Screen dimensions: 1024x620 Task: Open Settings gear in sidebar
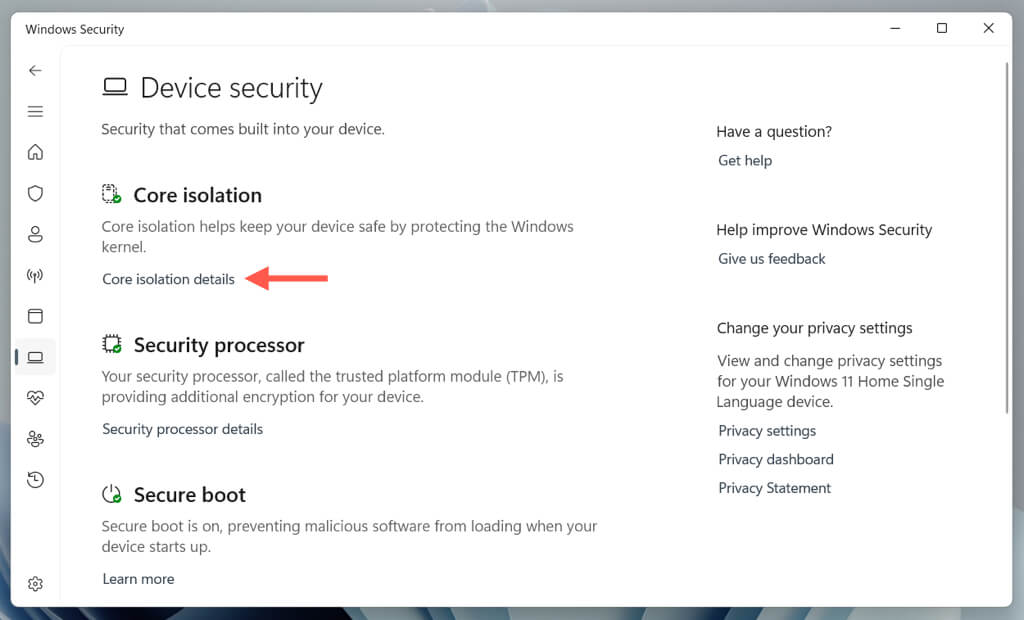click(x=35, y=583)
